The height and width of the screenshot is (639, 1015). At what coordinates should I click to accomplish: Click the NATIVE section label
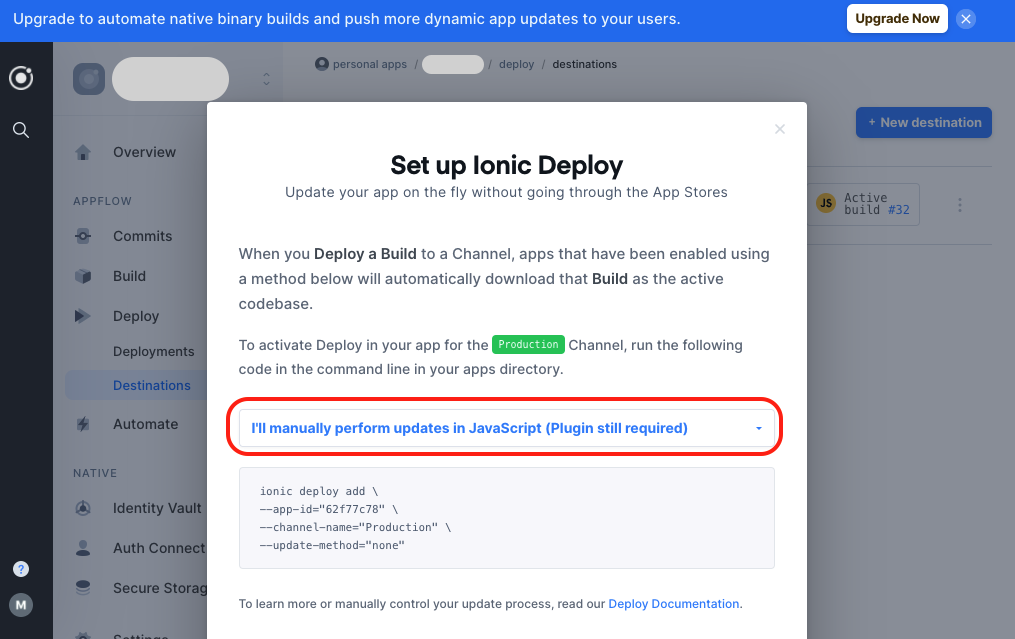[95, 473]
